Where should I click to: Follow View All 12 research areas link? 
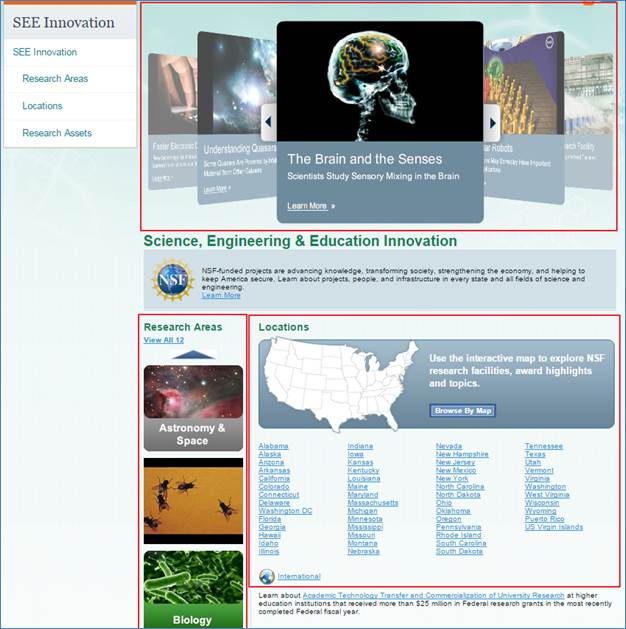(x=164, y=340)
